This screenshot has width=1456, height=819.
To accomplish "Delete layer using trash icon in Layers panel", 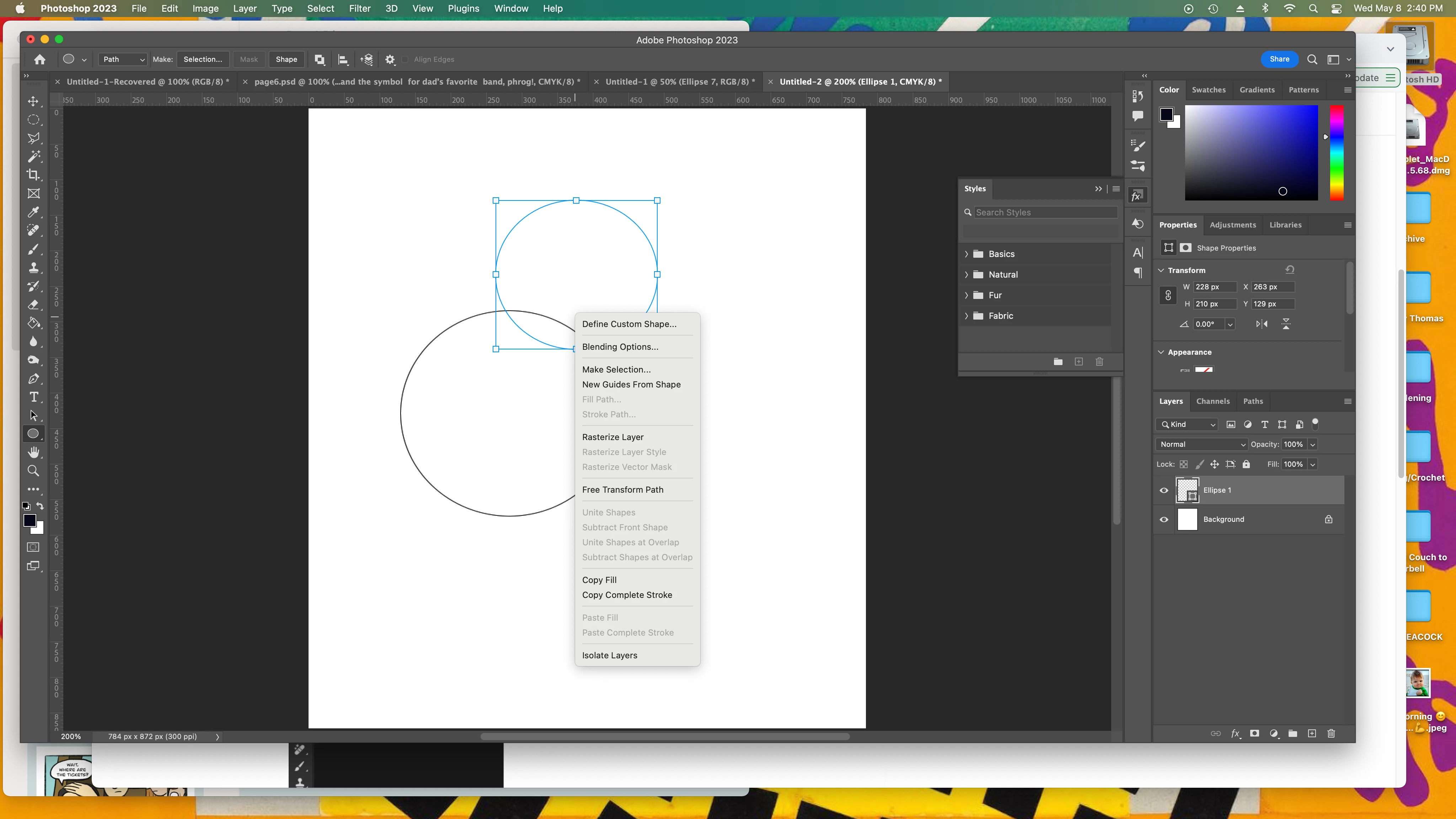I will pos(1331,733).
